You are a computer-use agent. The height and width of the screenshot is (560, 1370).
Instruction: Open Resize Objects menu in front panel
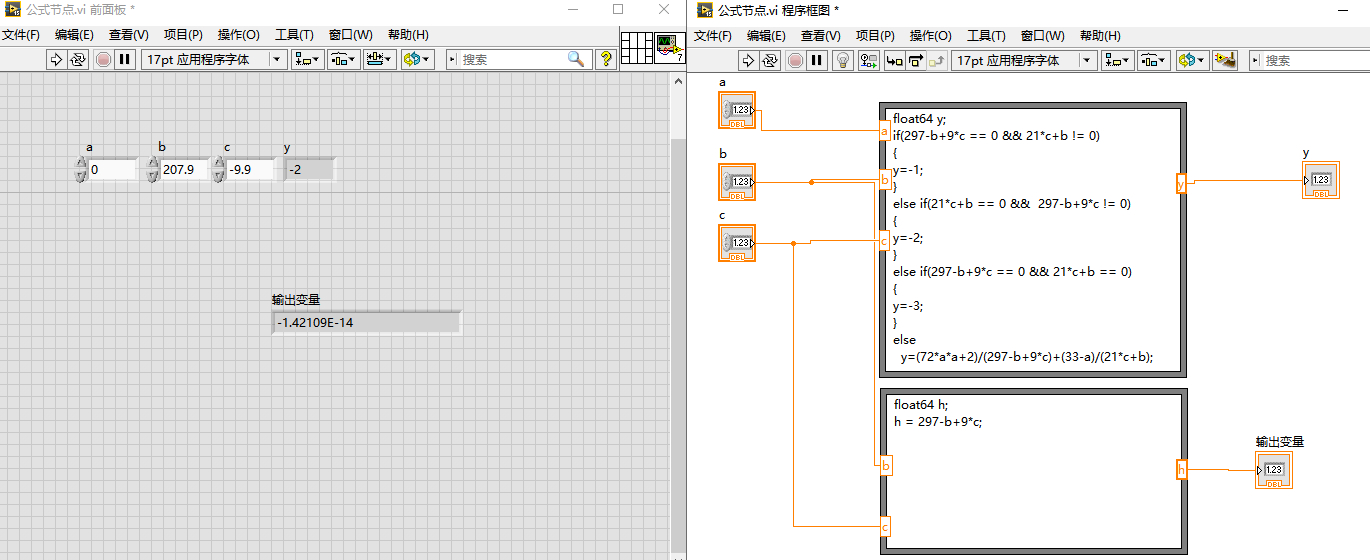380,60
